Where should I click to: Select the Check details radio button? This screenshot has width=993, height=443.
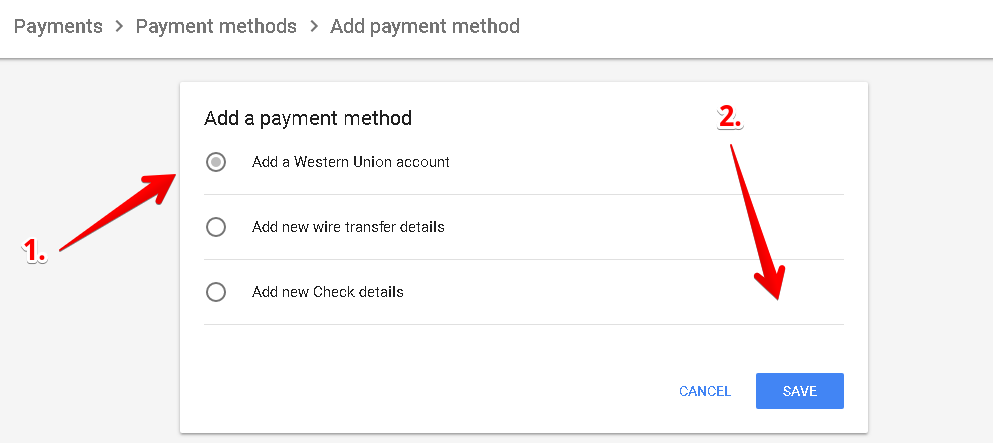pyautogui.click(x=216, y=292)
